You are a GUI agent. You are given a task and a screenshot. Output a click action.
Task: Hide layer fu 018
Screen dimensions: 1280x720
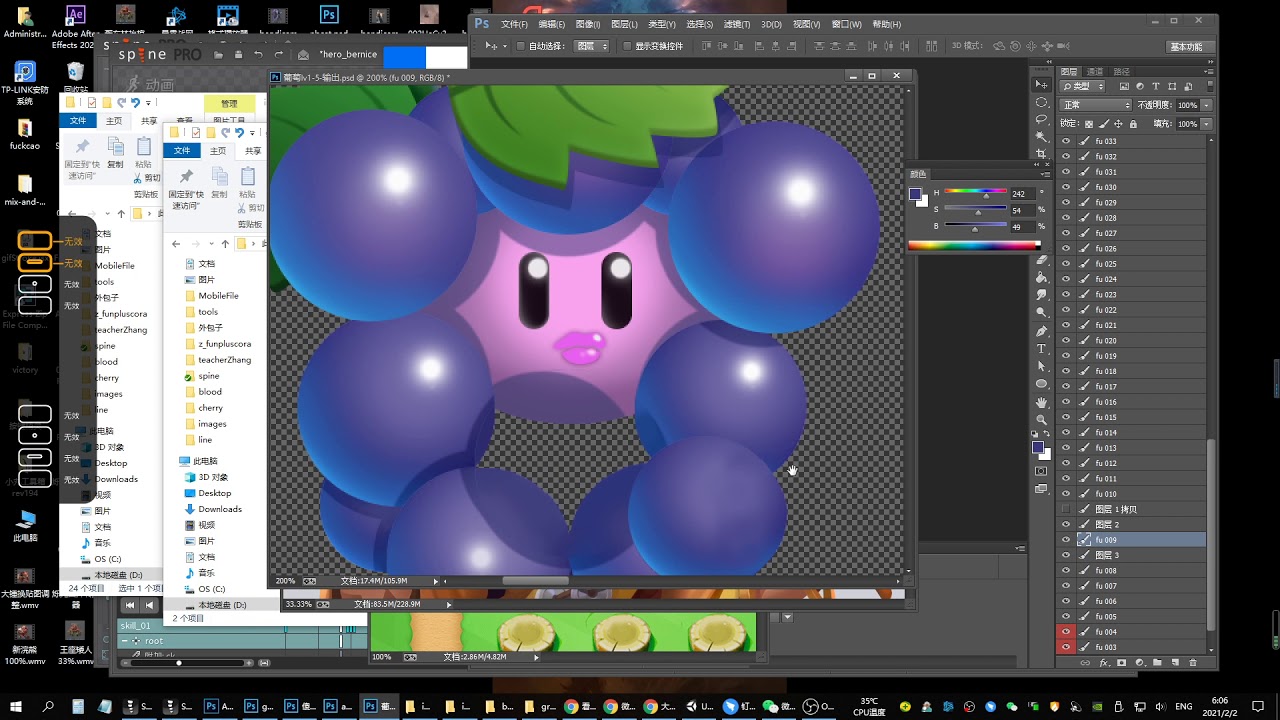click(1065, 371)
